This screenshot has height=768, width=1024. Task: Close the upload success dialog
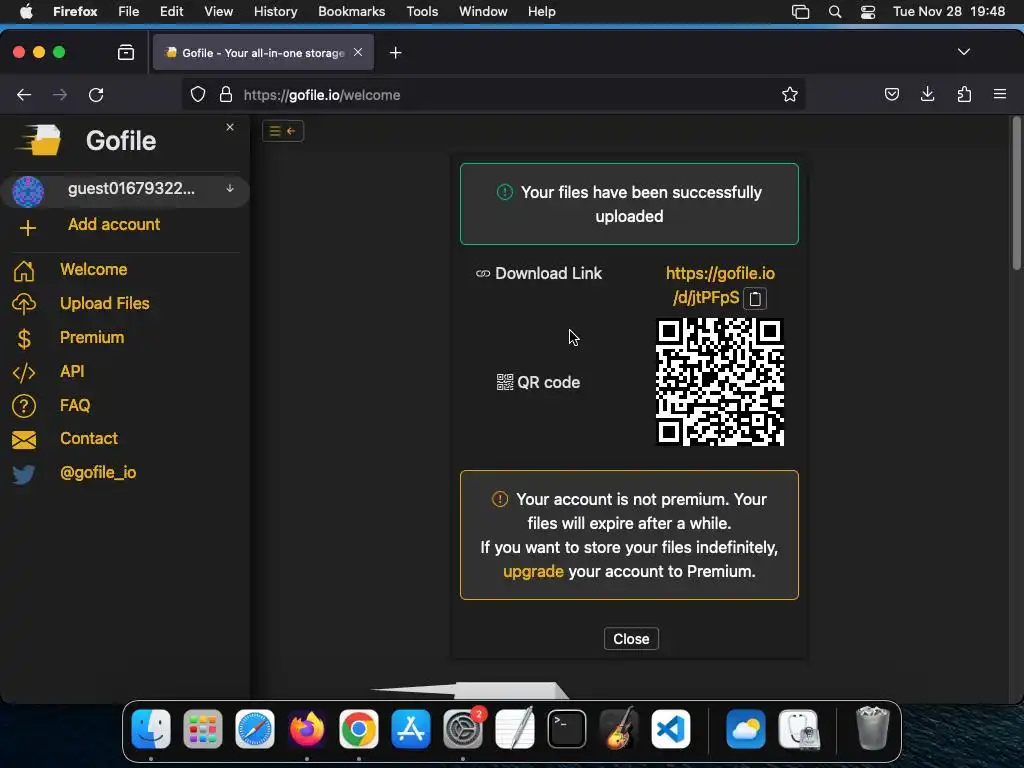pyautogui.click(x=631, y=639)
